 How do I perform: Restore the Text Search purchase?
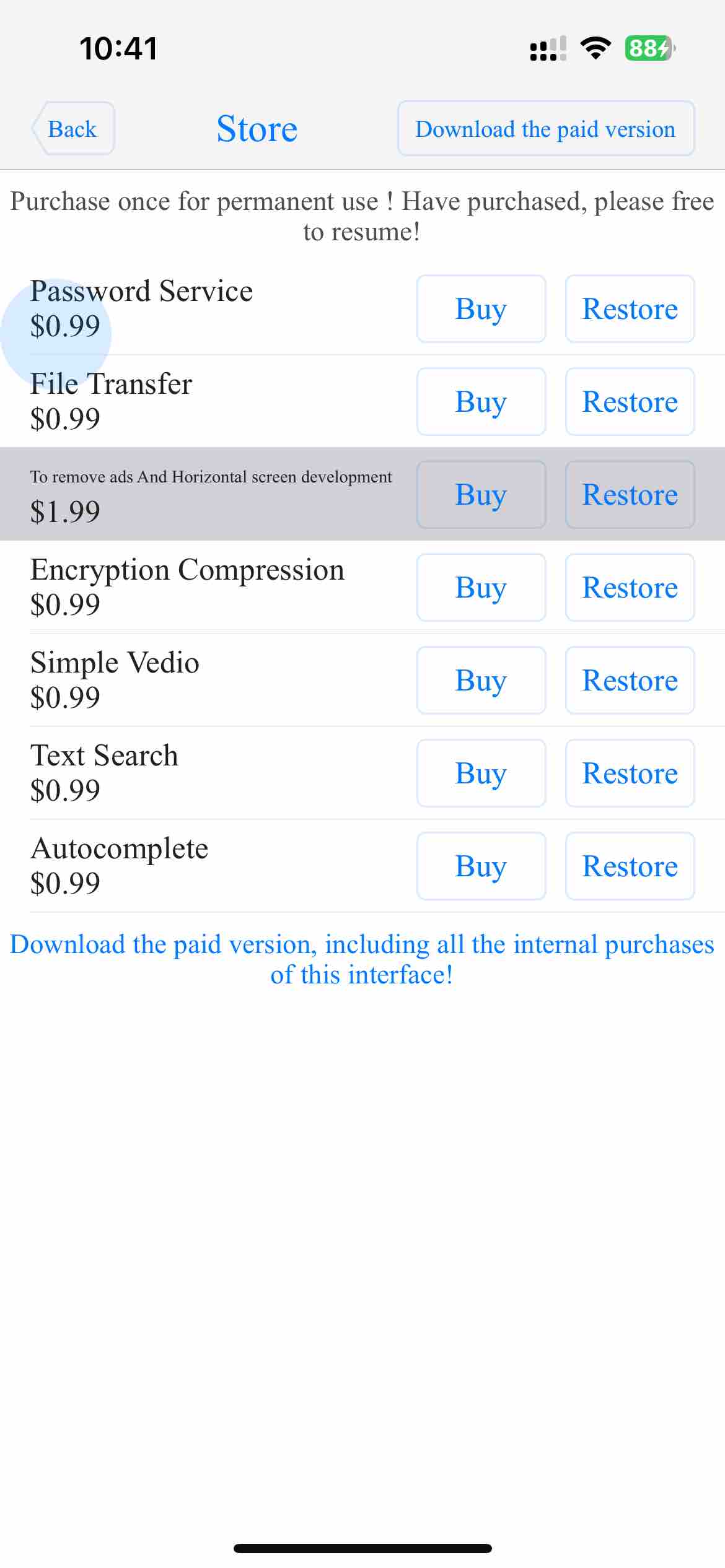click(x=630, y=773)
